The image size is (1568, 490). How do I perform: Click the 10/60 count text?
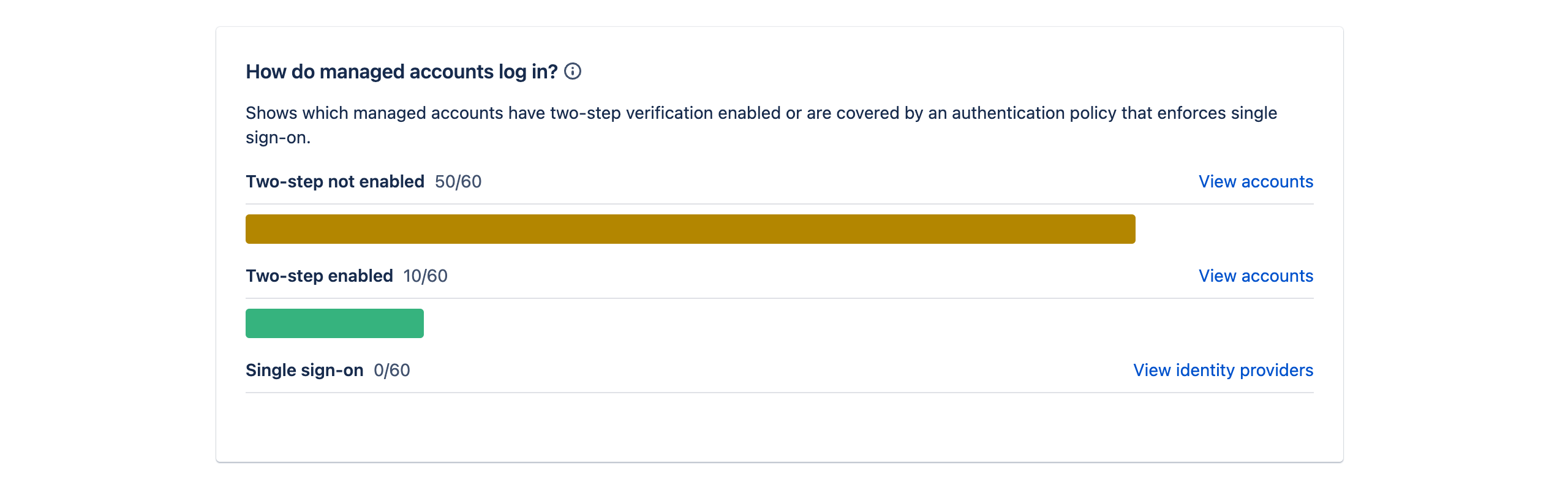tap(425, 276)
